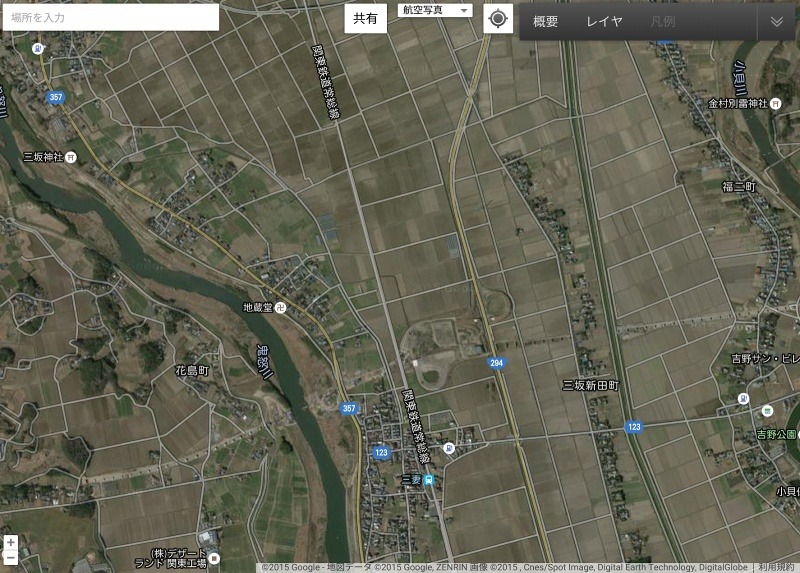Click the route 357 shield by the river bend

point(349,408)
